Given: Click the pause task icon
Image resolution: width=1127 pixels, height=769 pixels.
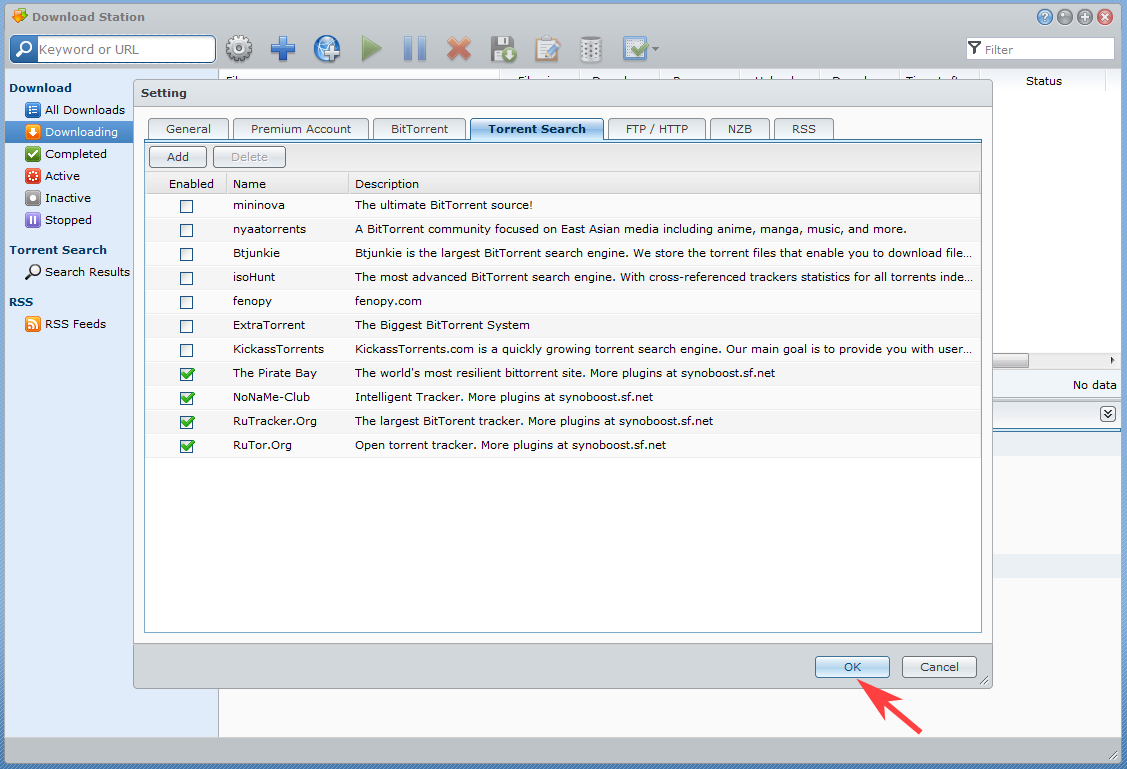Looking at the screenshot, I should 415,49.
